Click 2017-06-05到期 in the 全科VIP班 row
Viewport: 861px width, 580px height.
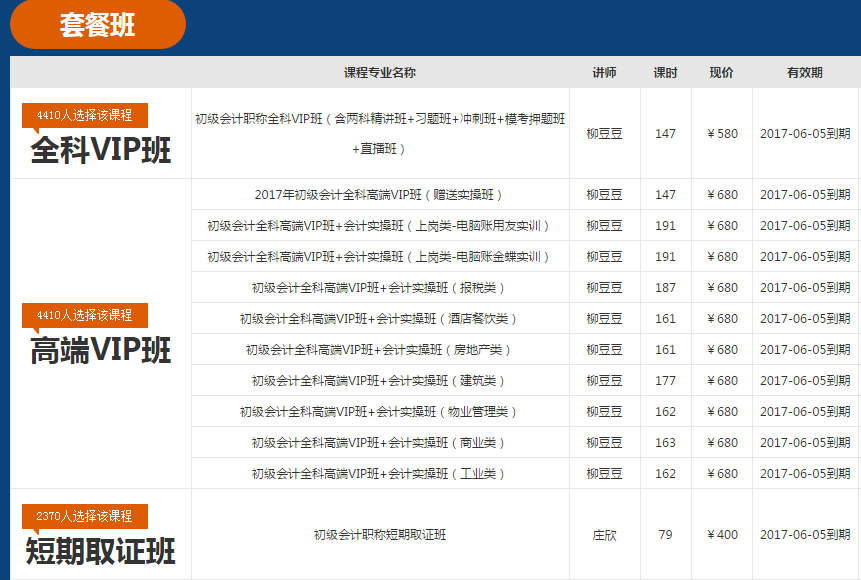805,133
